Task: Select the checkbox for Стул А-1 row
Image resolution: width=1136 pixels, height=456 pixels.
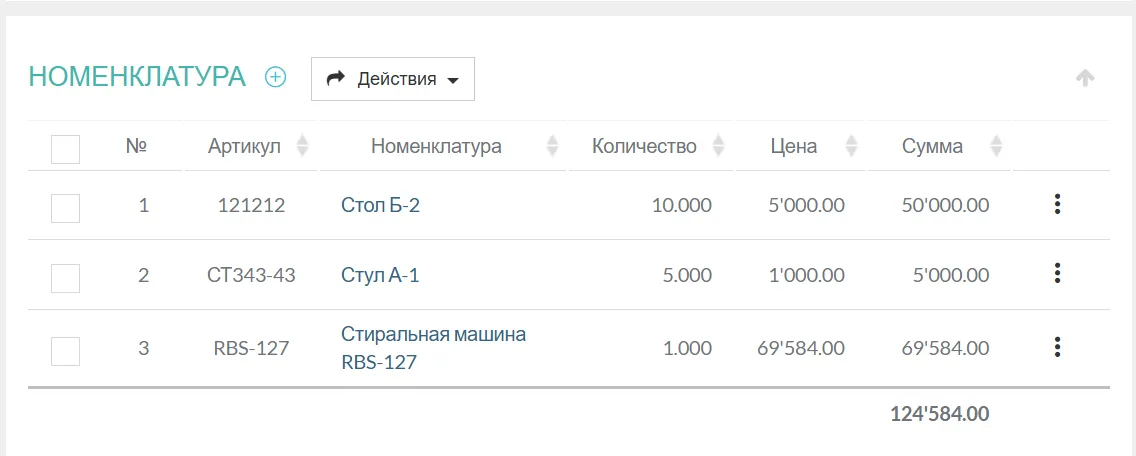Action: pos(65,277)
